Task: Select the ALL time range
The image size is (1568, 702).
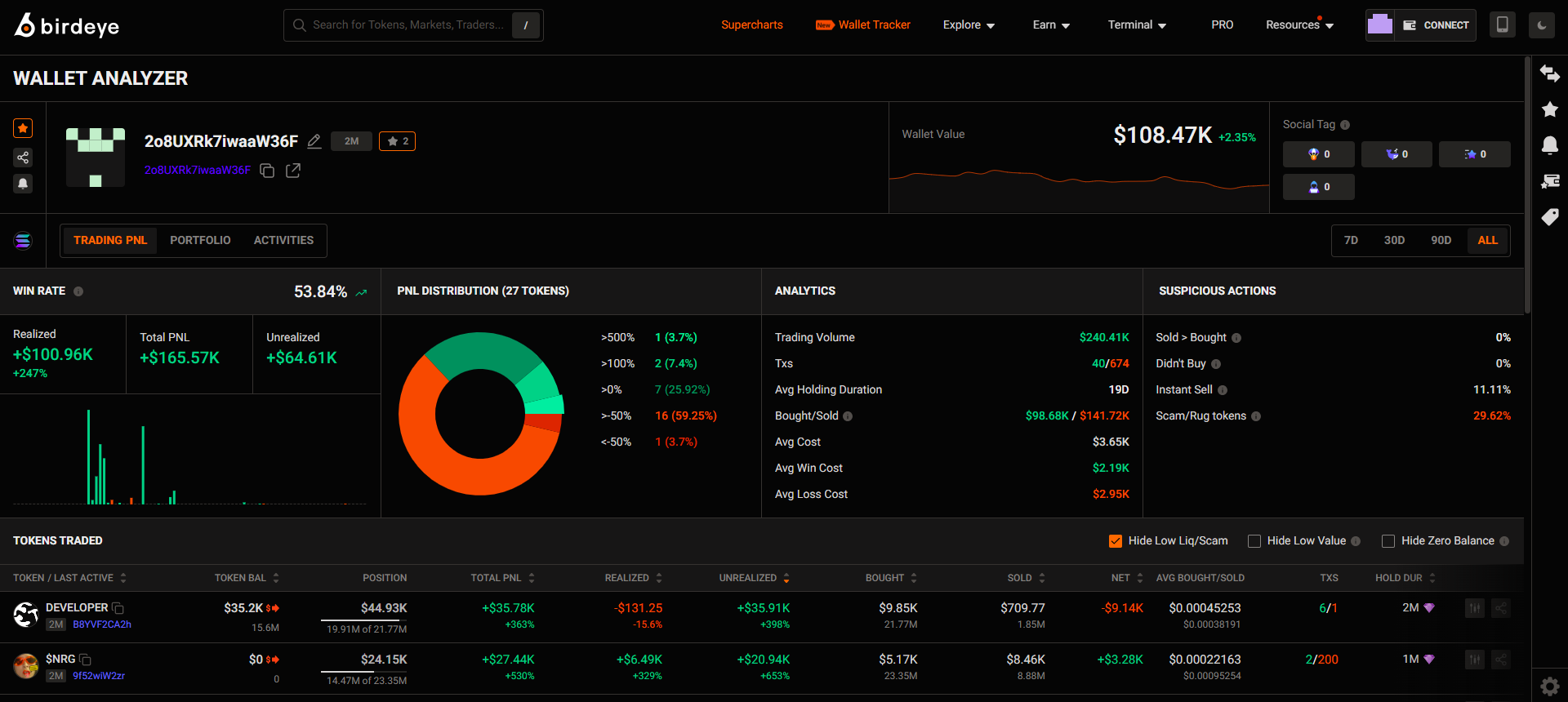Action: [1488, 241]
